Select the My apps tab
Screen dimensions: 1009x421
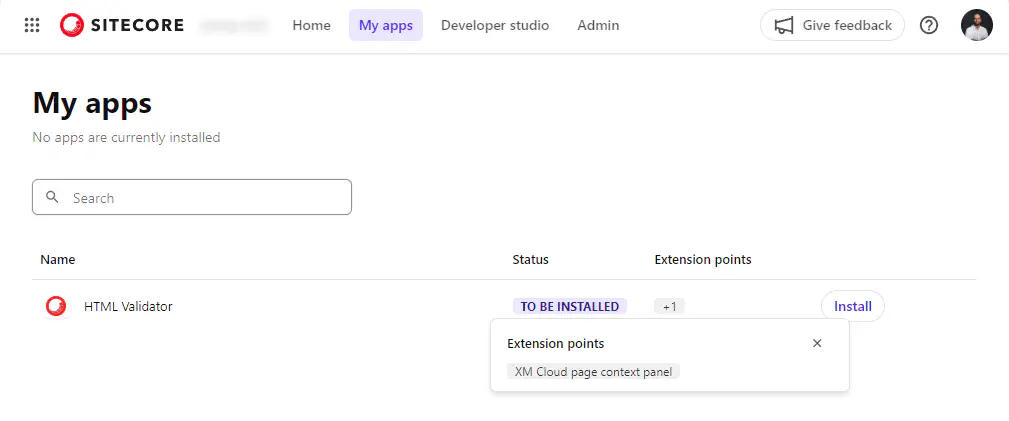coord(386,25)
